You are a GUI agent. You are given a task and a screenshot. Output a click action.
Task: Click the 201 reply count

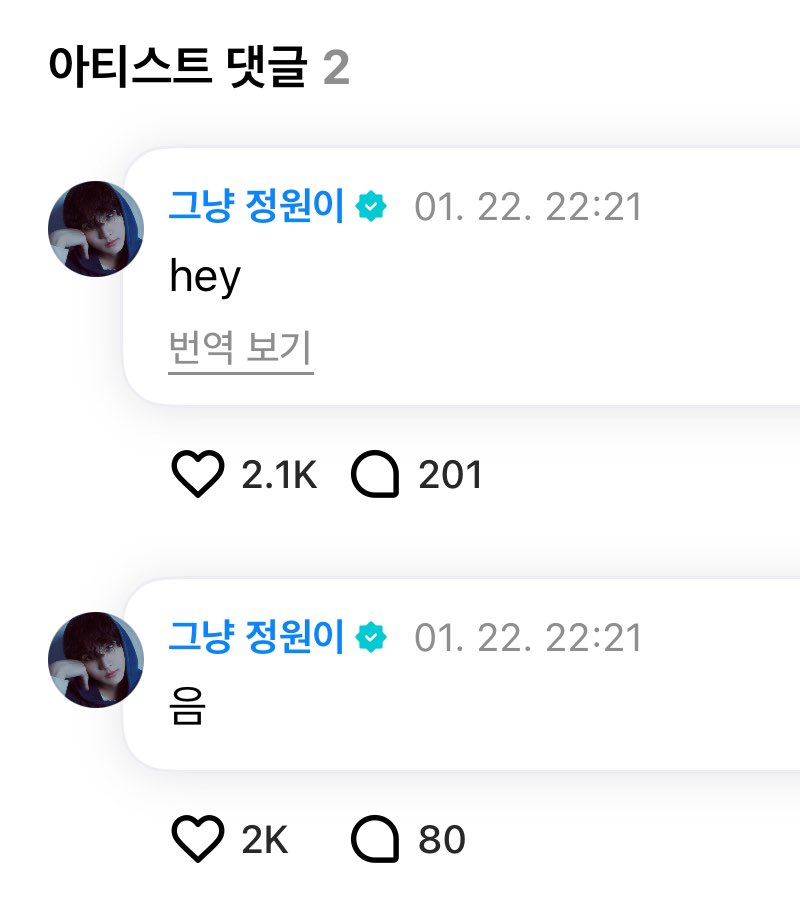[x=450, y=475]
